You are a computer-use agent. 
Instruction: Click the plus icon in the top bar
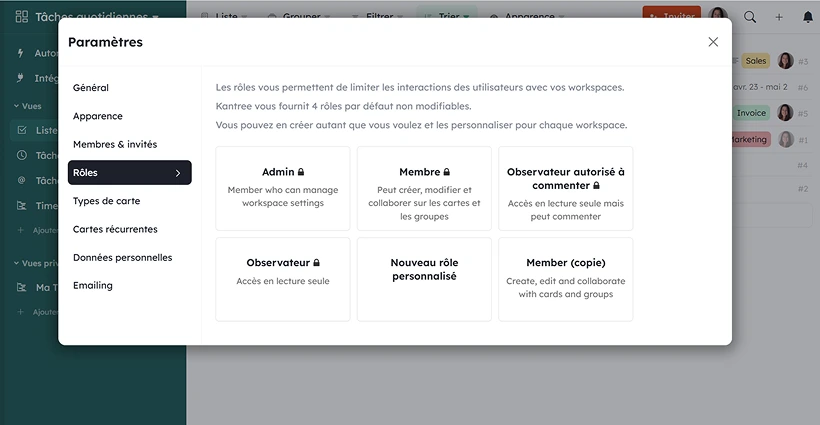click(x=779, y=17)
